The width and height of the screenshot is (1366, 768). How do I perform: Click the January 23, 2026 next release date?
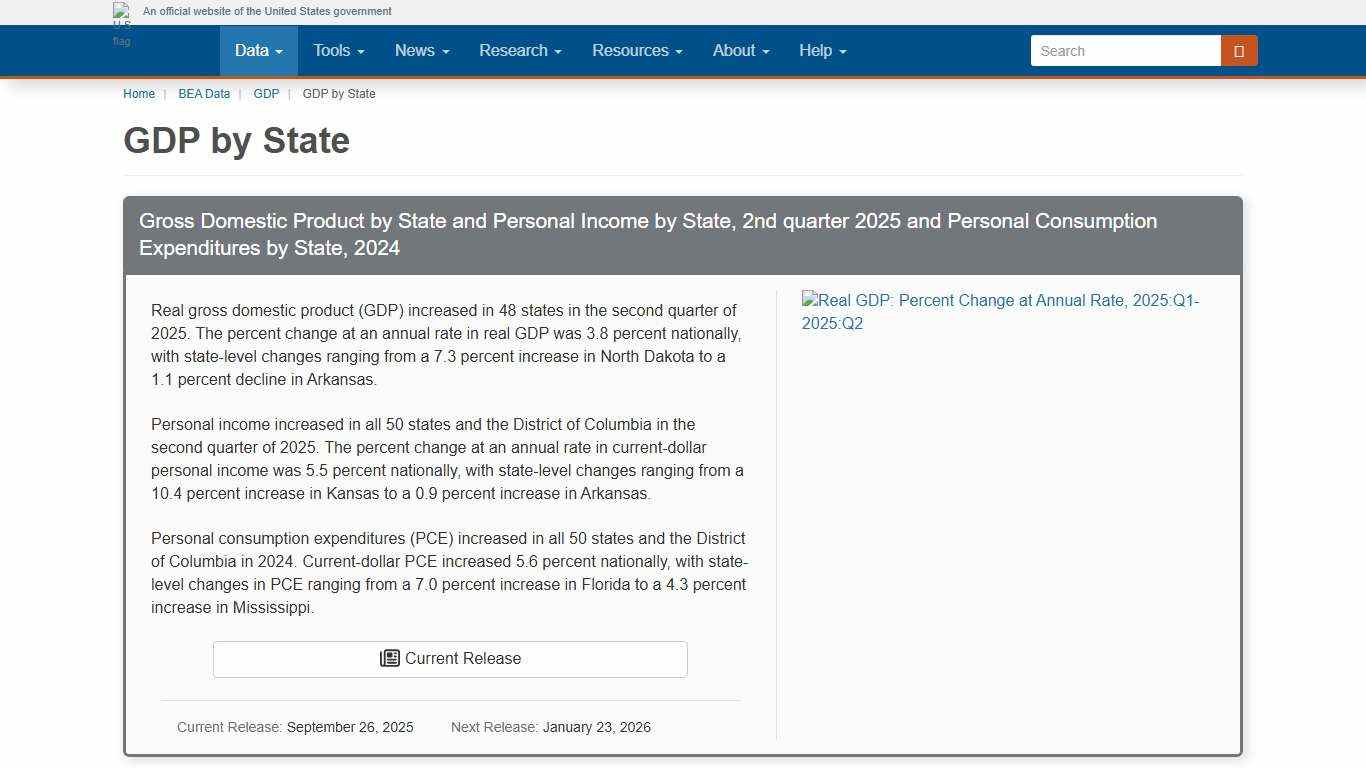(596, 728)
